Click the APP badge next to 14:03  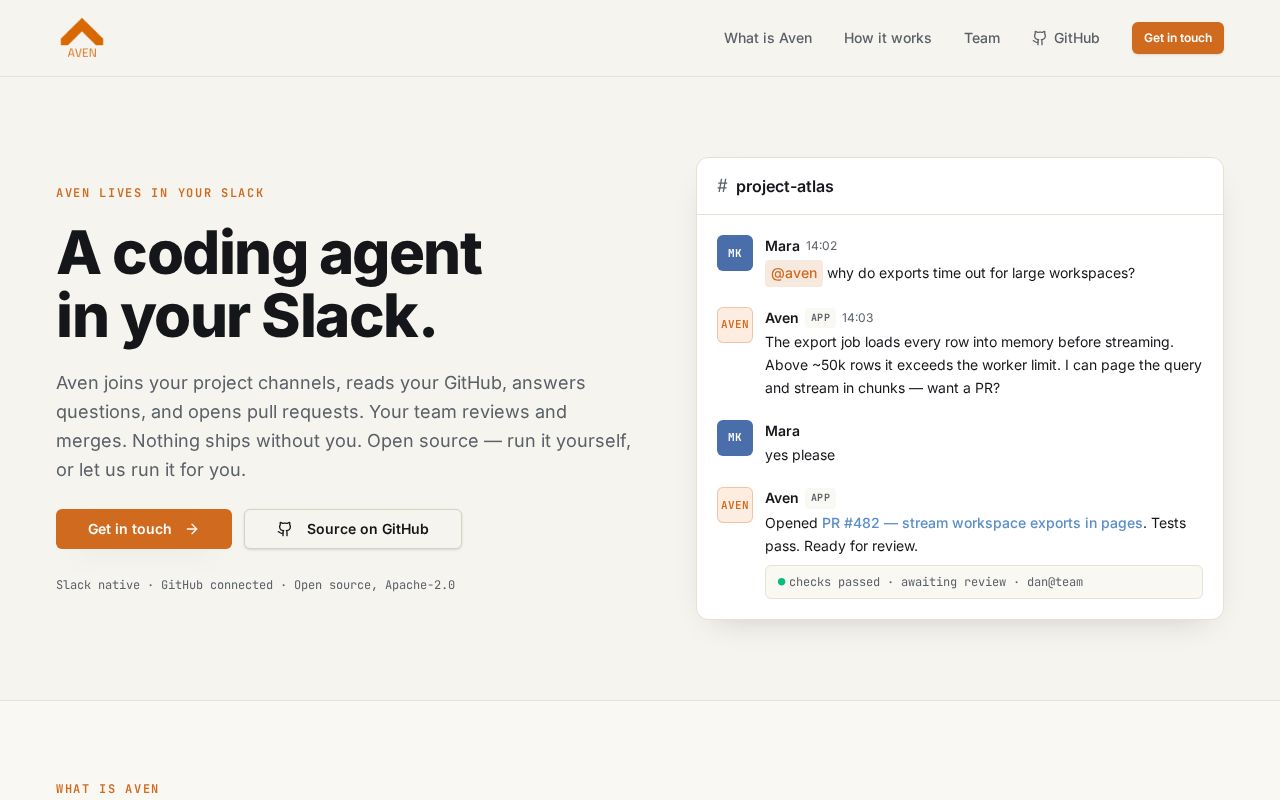pos(820,318)
